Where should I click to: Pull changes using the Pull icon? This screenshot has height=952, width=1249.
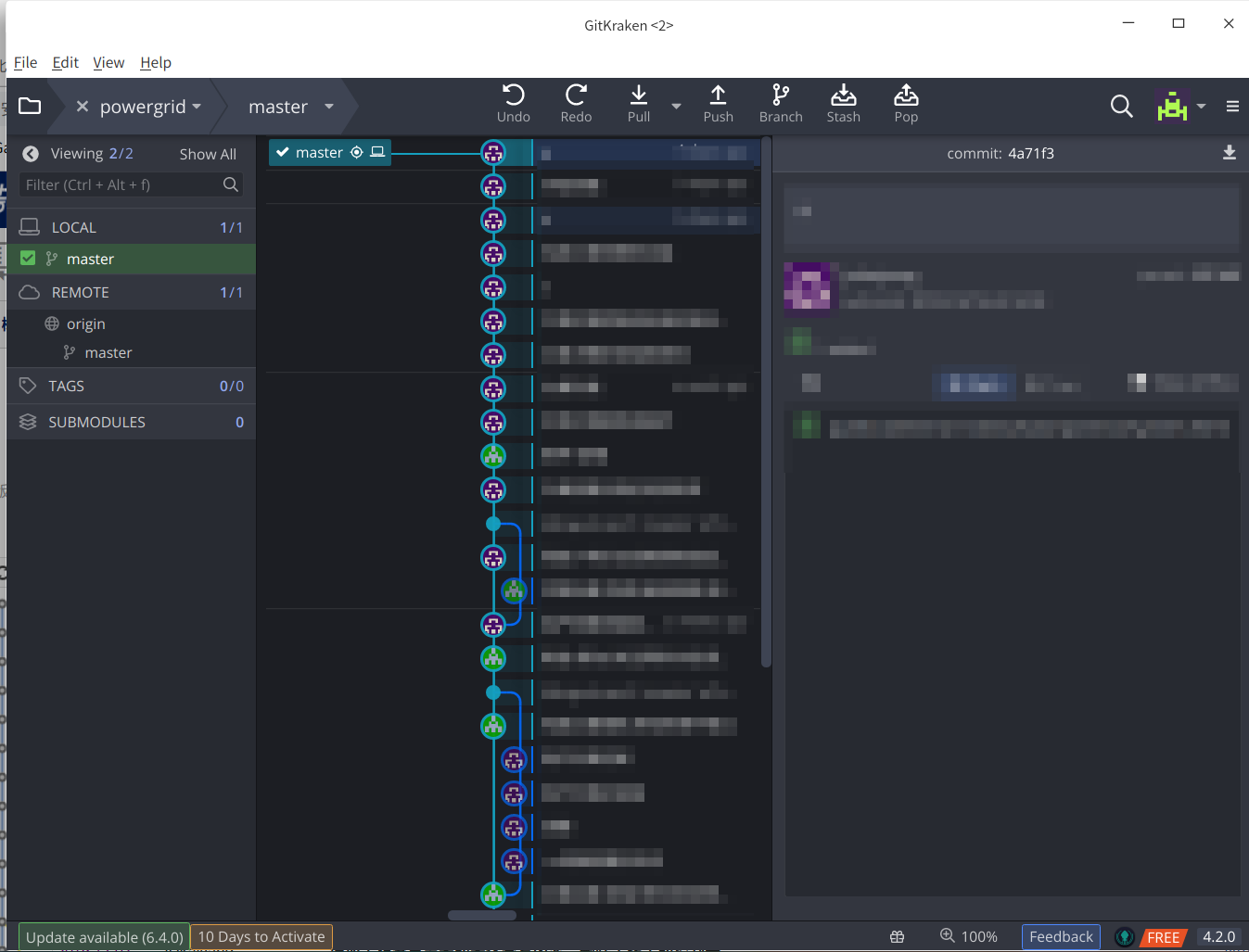click(638, 95)
